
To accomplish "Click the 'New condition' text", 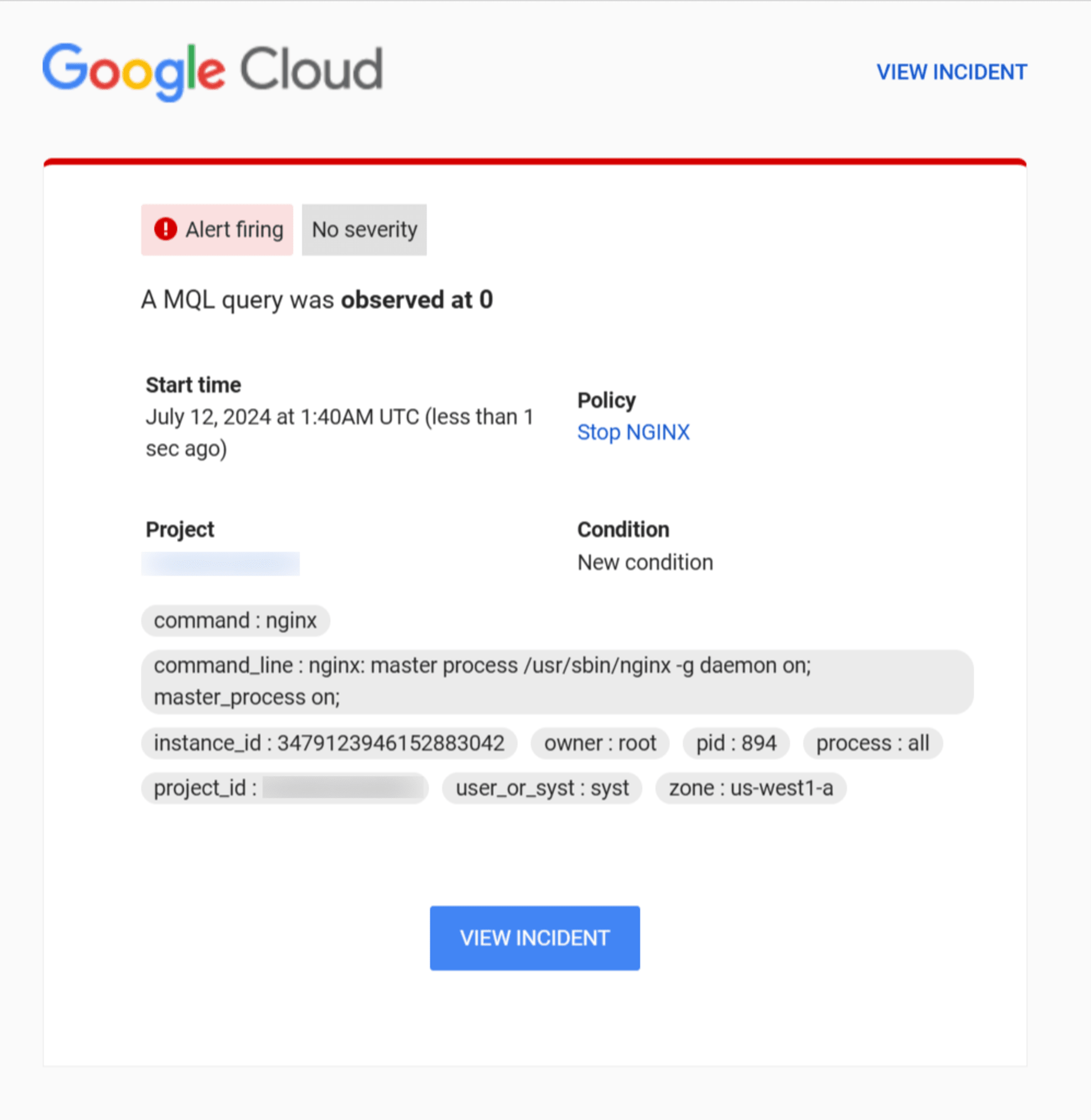I will pyautogui.click(x=645, y=562).
